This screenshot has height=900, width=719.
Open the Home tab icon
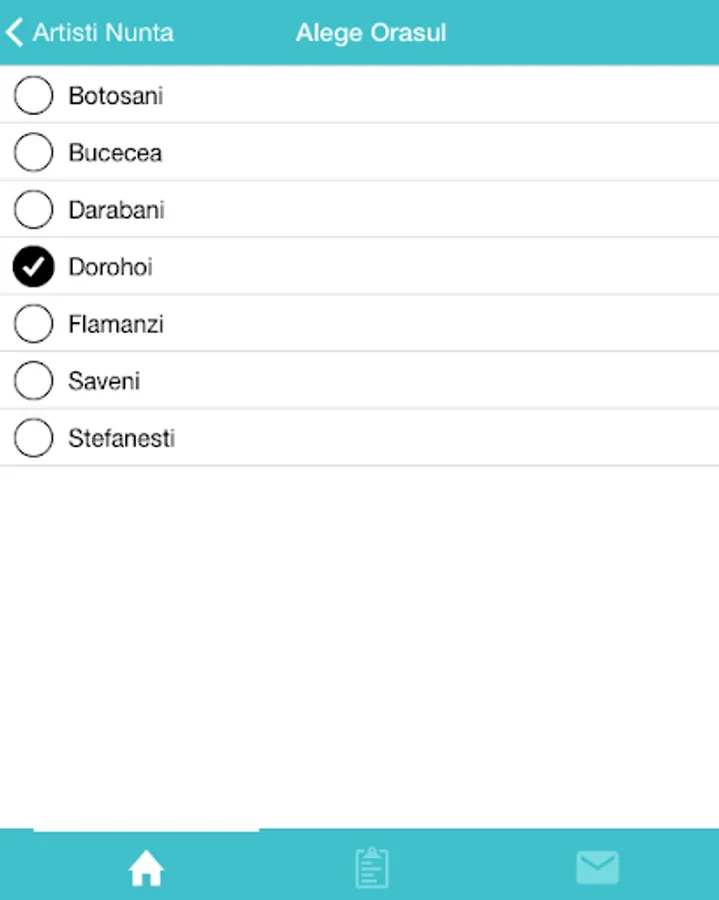click(x=146, y=868)
